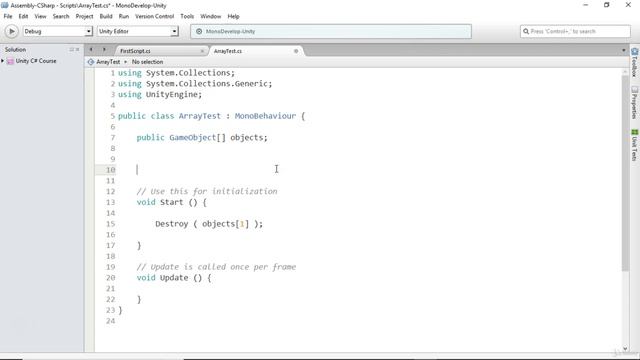640x360 pixels.
Task: Click the editor vertical scrollbar thumb
Action: pos(625,173)
